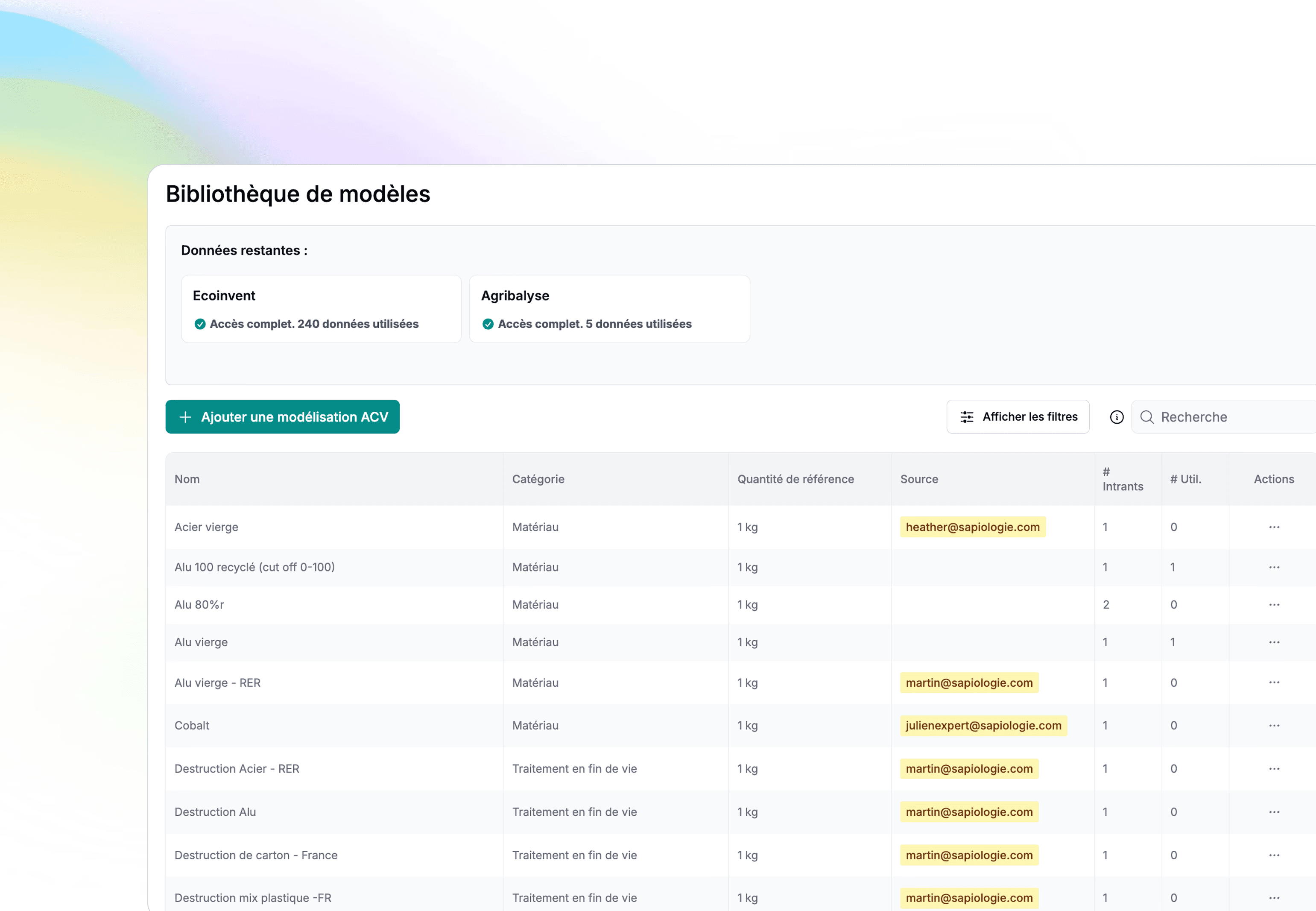Image resolution: width=1316 pixels, height=911 pixels.
Task: Sort by the Nom column header
Action: (187, 479)
